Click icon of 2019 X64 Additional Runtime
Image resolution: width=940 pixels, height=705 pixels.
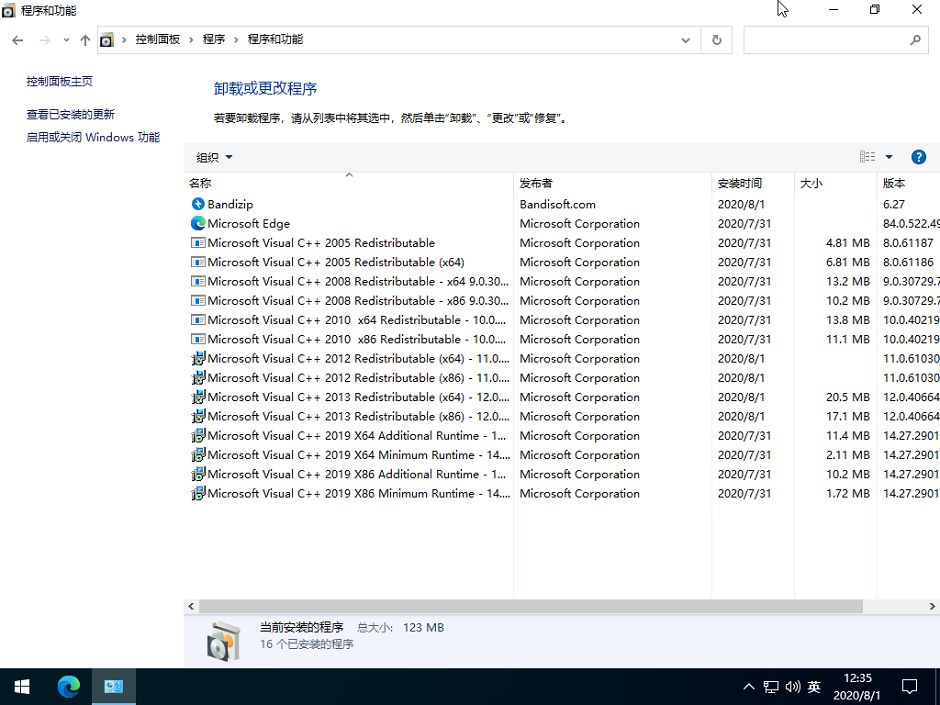(x=198, y=435)
